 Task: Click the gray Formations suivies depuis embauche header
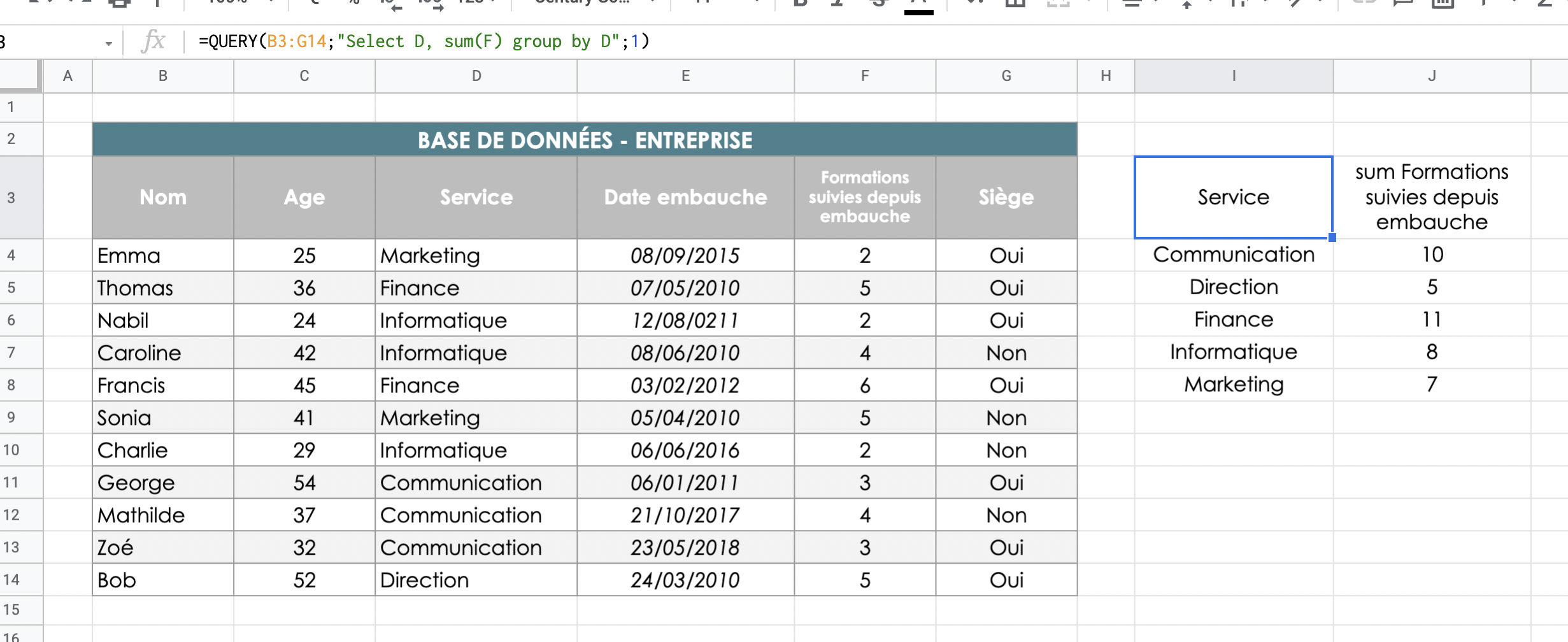(865, 197)
